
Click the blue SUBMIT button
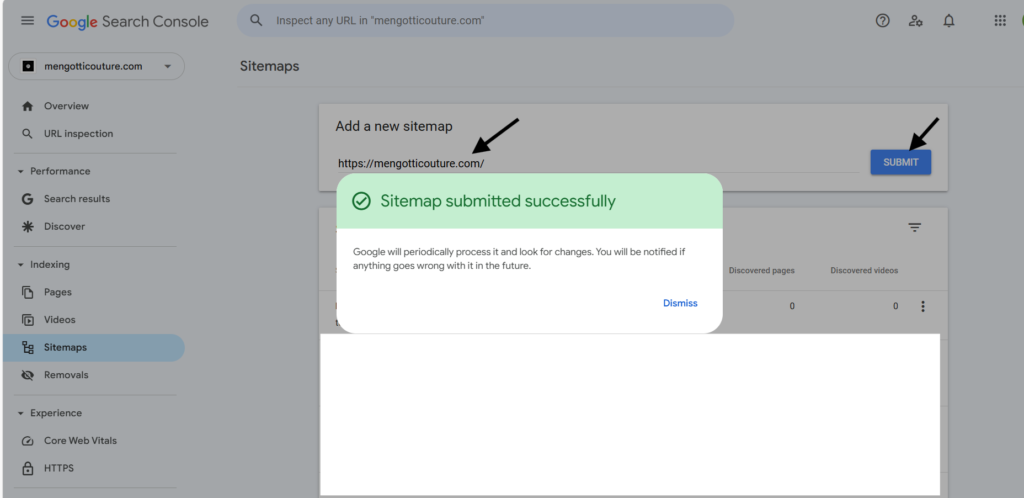pos(901,163)
